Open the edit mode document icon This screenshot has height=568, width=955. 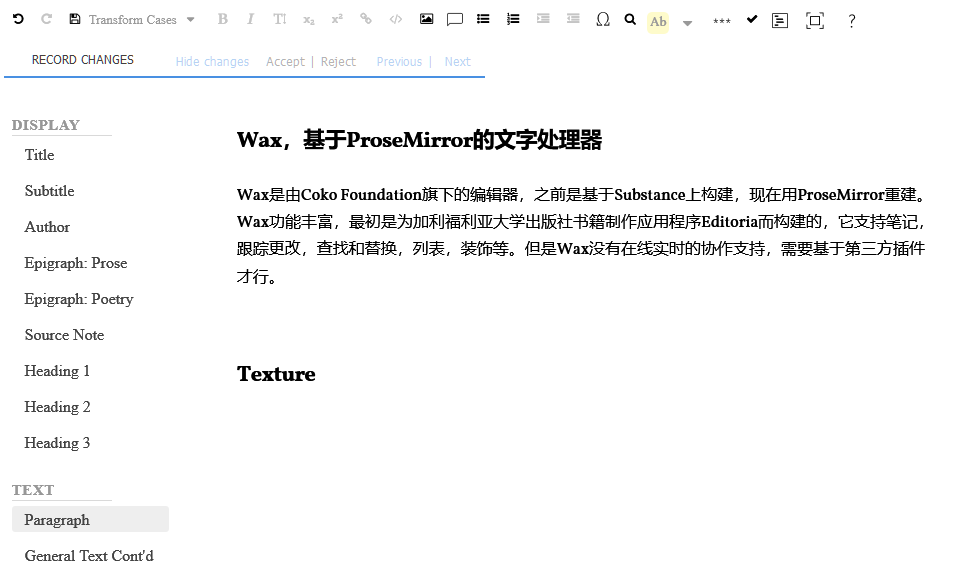[780, 21]
